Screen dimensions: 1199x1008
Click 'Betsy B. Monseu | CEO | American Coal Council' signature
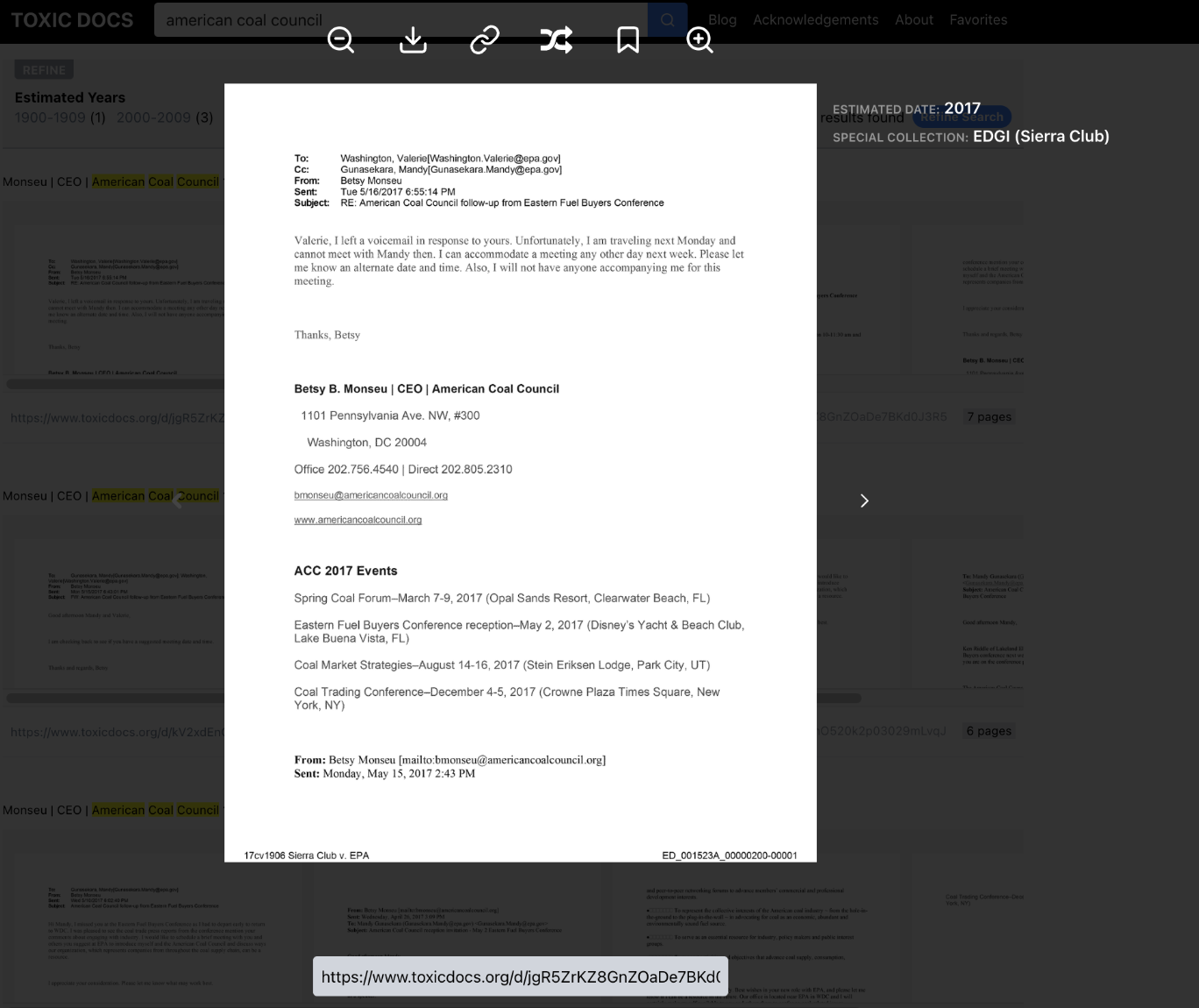point(426,388)
